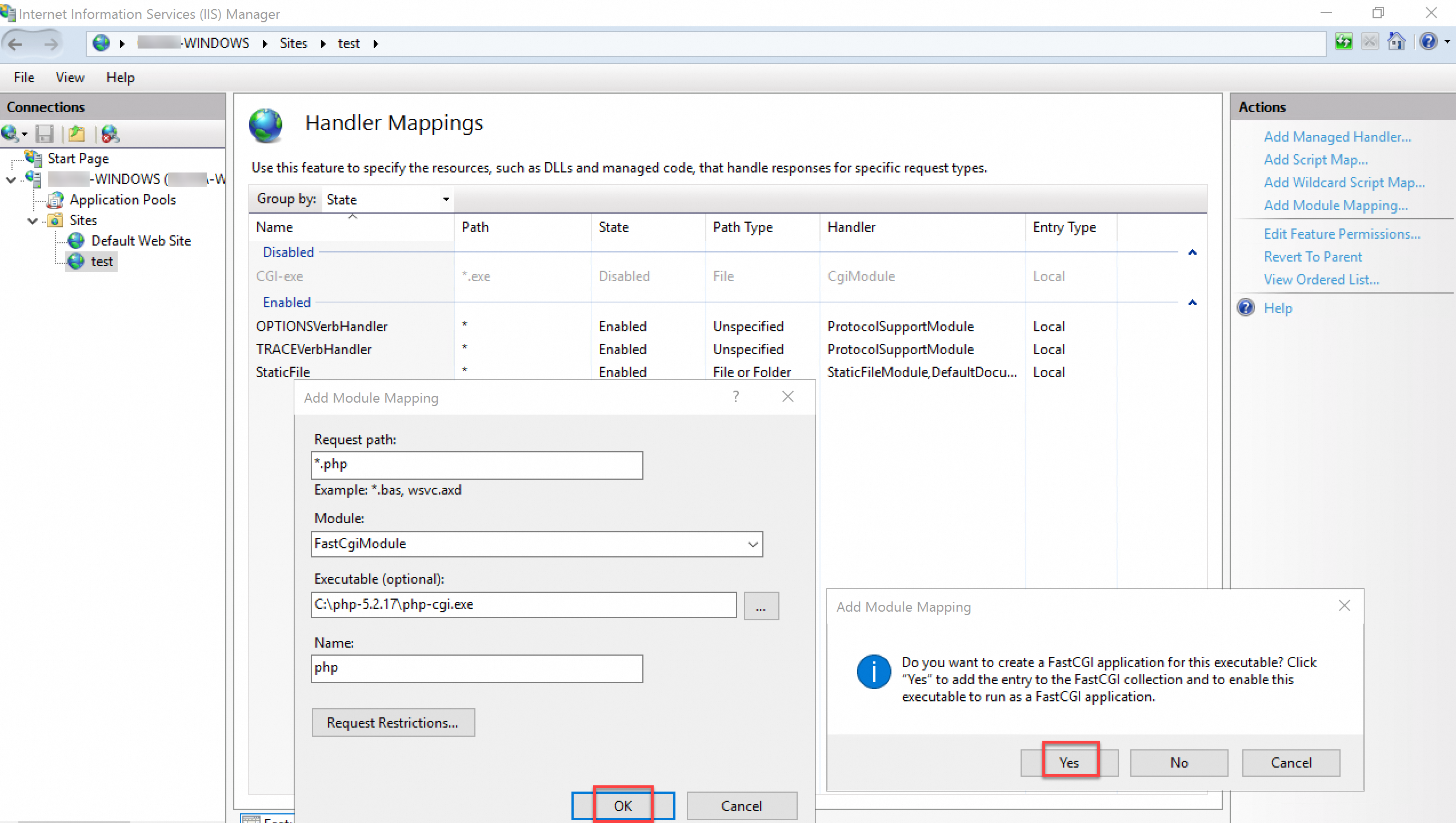Viewport: 1456px width, 823px height.
Task: Click View Ordered List link
Action: 1321,280
